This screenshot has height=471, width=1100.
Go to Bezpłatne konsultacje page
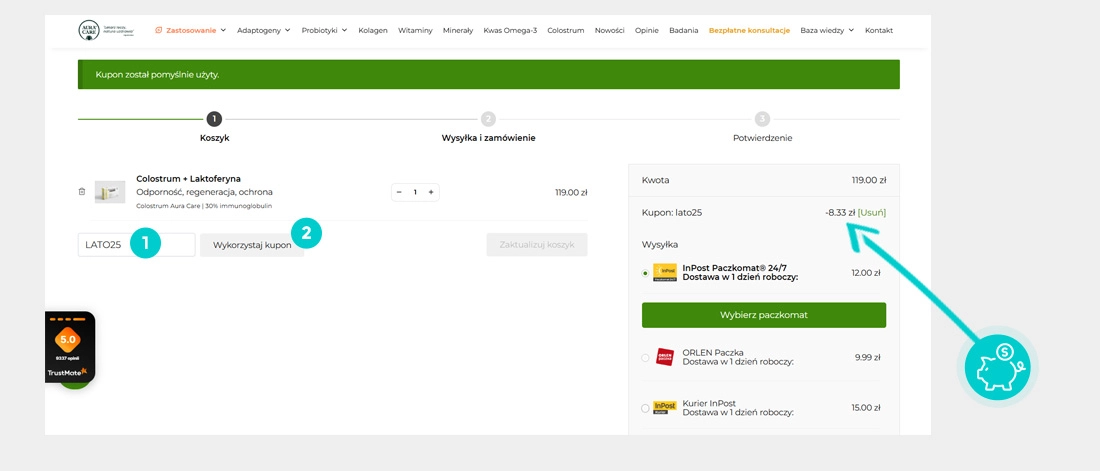(749, 30)
